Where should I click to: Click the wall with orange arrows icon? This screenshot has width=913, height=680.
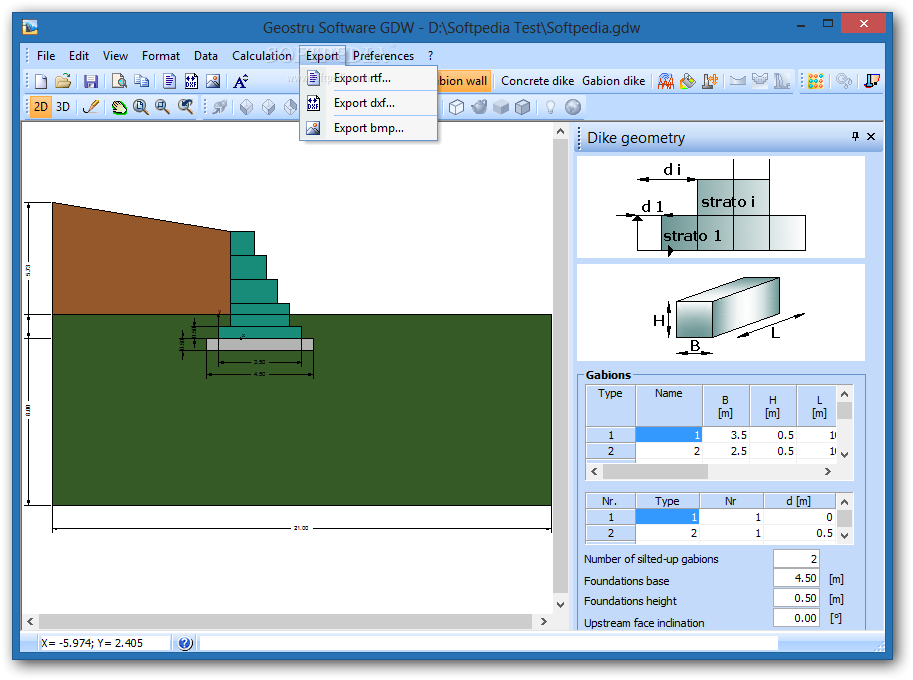tap(710, 81)
